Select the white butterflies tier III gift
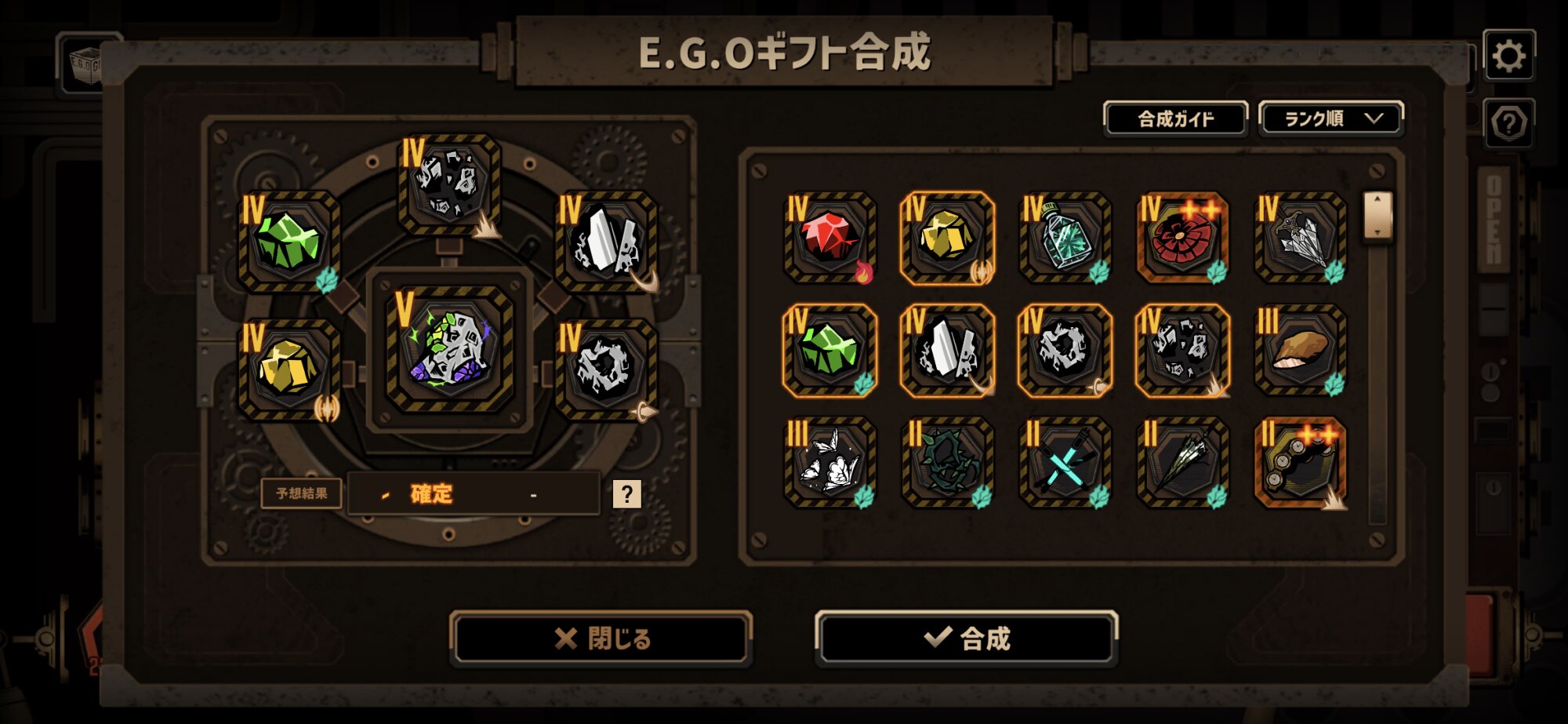The width and height of the screenshot is (1568, 724). pos(829,463)
